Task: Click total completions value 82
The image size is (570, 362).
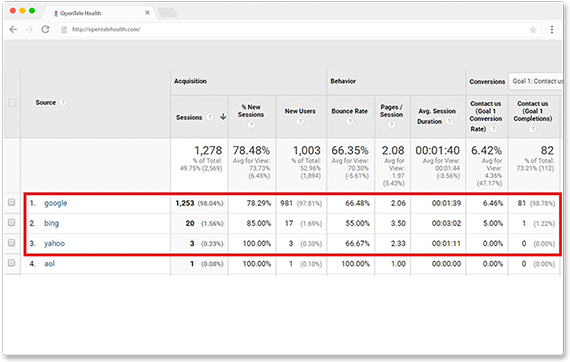Action: (x=547, y=150)
